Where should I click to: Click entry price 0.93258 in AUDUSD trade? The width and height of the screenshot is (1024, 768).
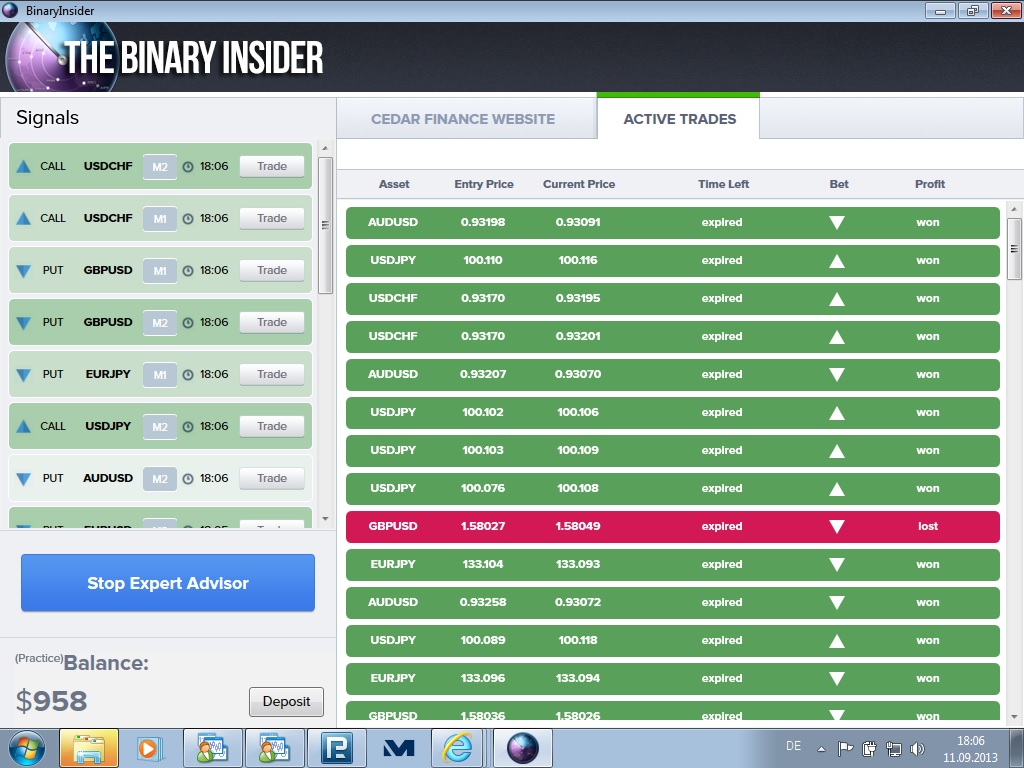coord(483,602)
